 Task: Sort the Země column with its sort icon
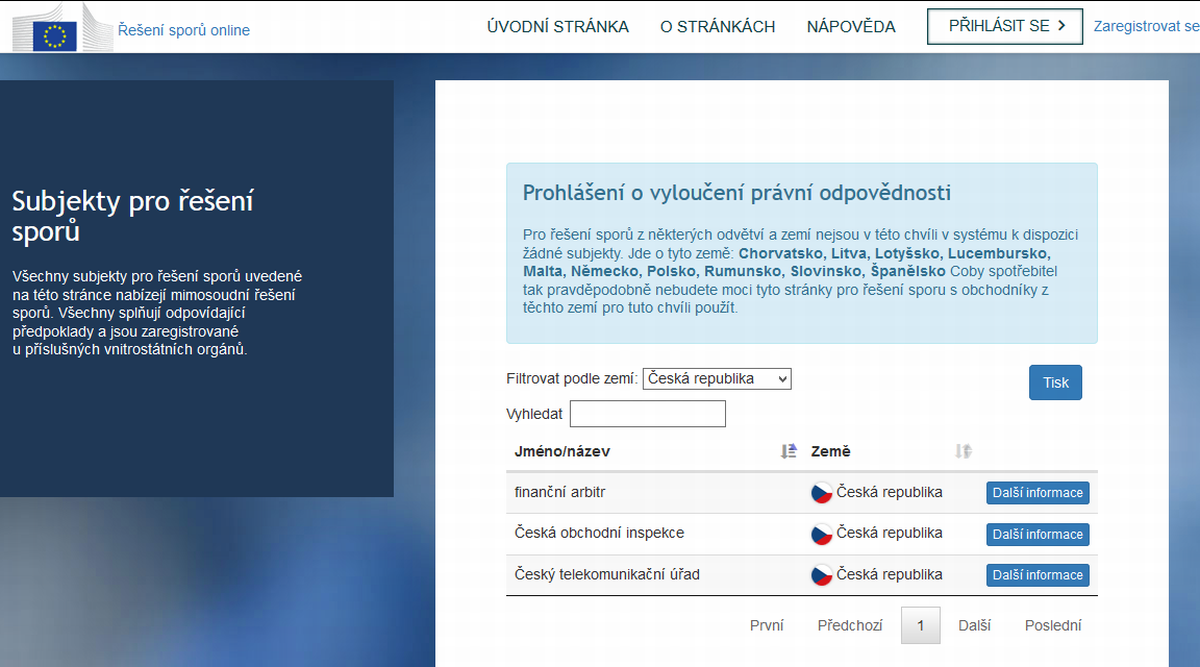tap(962, 451)
